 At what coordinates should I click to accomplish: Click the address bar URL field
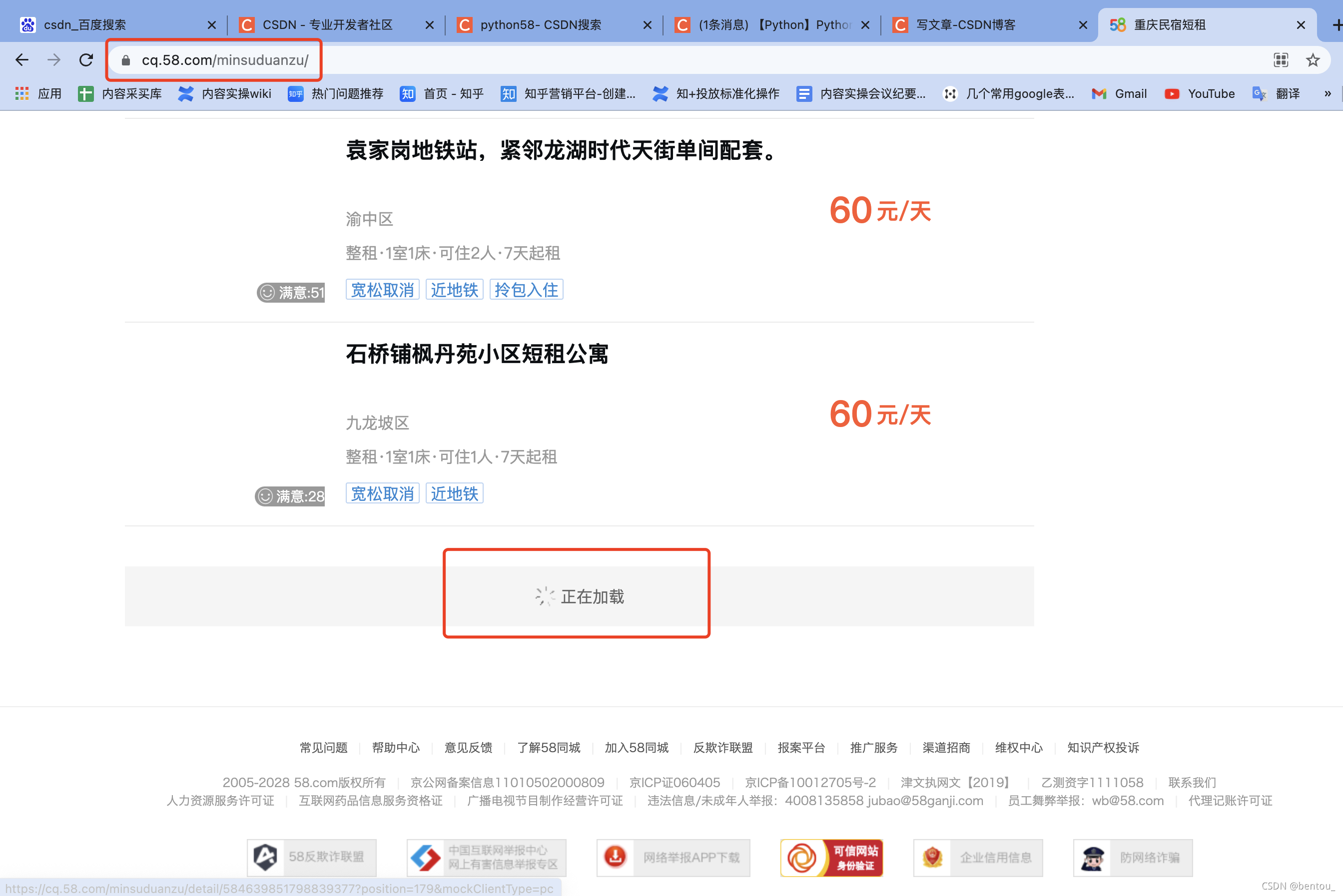click(x=225, y=60)
